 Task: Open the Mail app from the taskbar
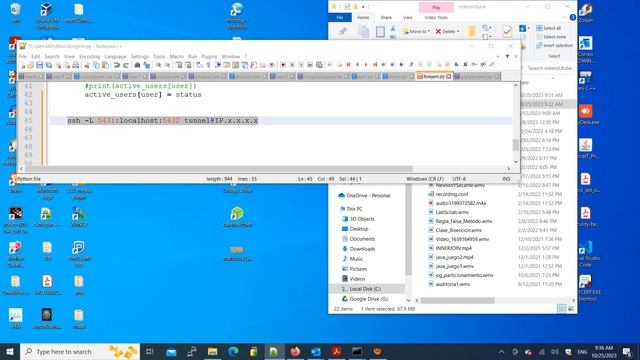click(x=171, y=351)
